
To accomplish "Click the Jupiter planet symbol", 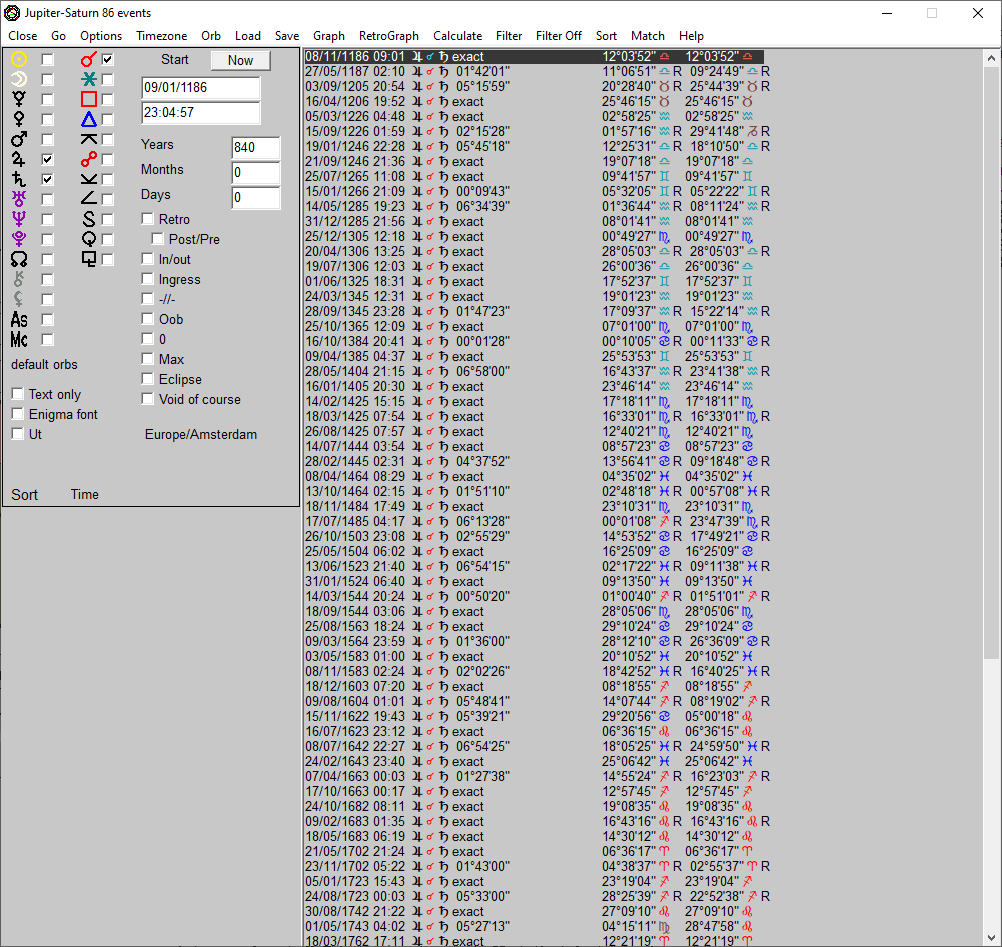I will [18, 159].
